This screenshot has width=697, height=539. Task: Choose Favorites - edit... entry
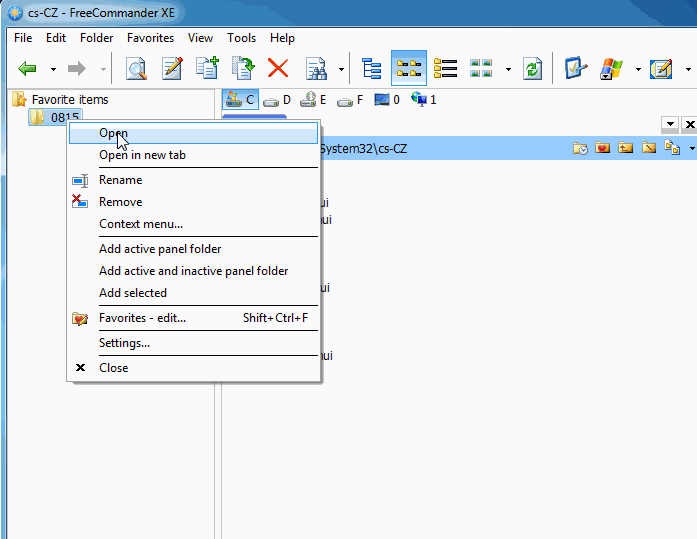point(194,318)
